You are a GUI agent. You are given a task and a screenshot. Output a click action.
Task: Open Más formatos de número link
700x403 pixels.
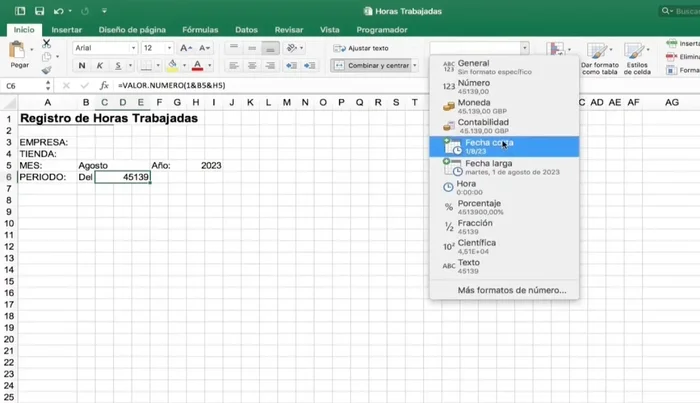click(511, 290)
